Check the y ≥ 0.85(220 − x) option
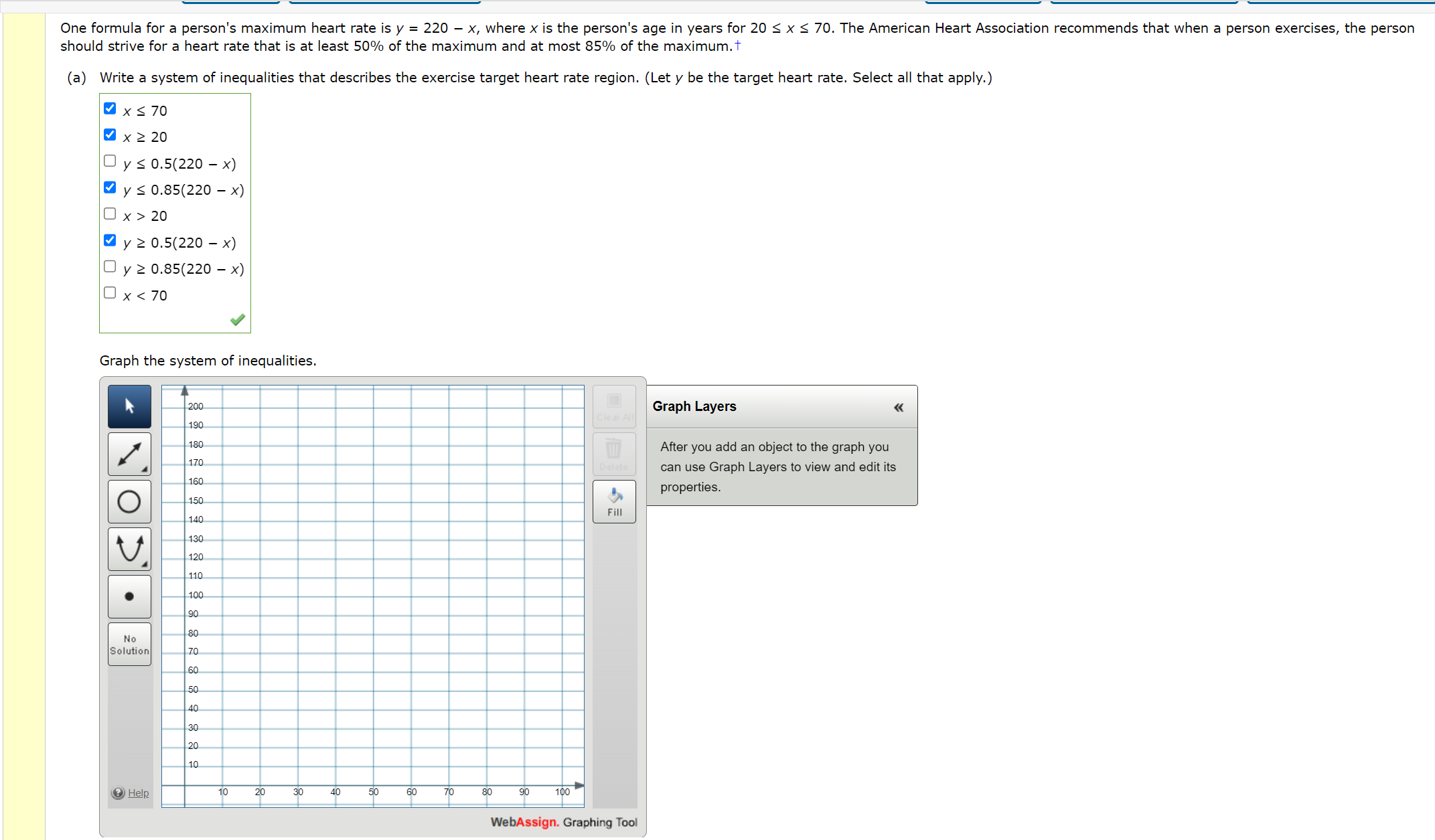 tap(110, 266)
